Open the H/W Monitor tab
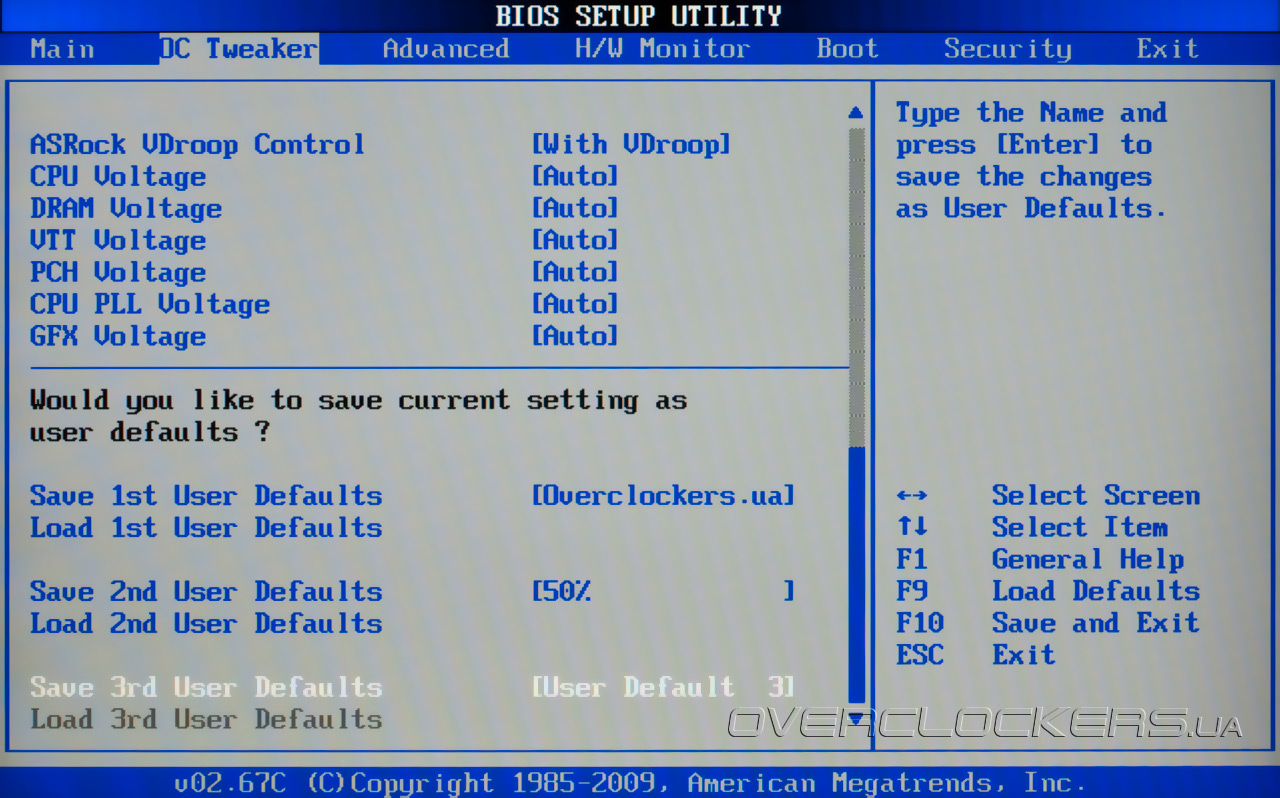Image resolution: width=1280 pixels, height=798 pixels. [662, 48]
